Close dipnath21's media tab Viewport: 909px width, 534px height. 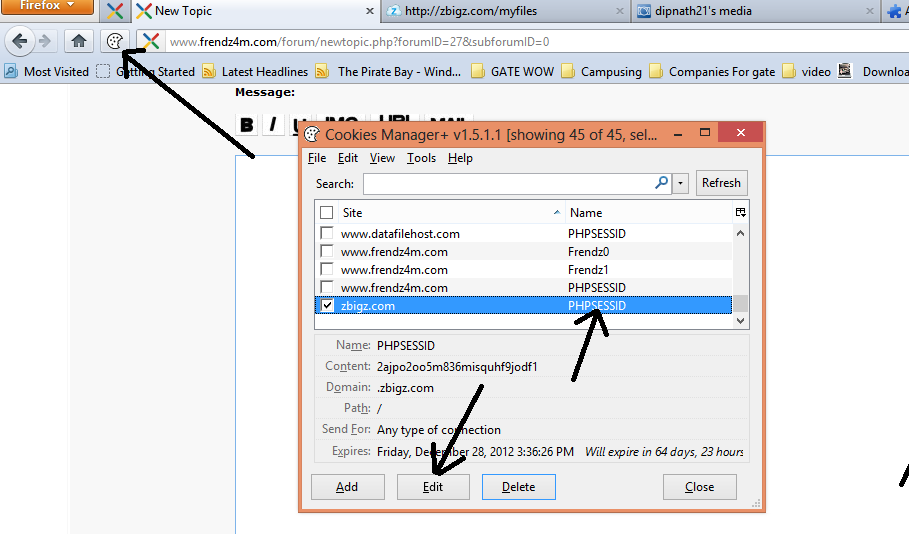click(x=870, y=11)
